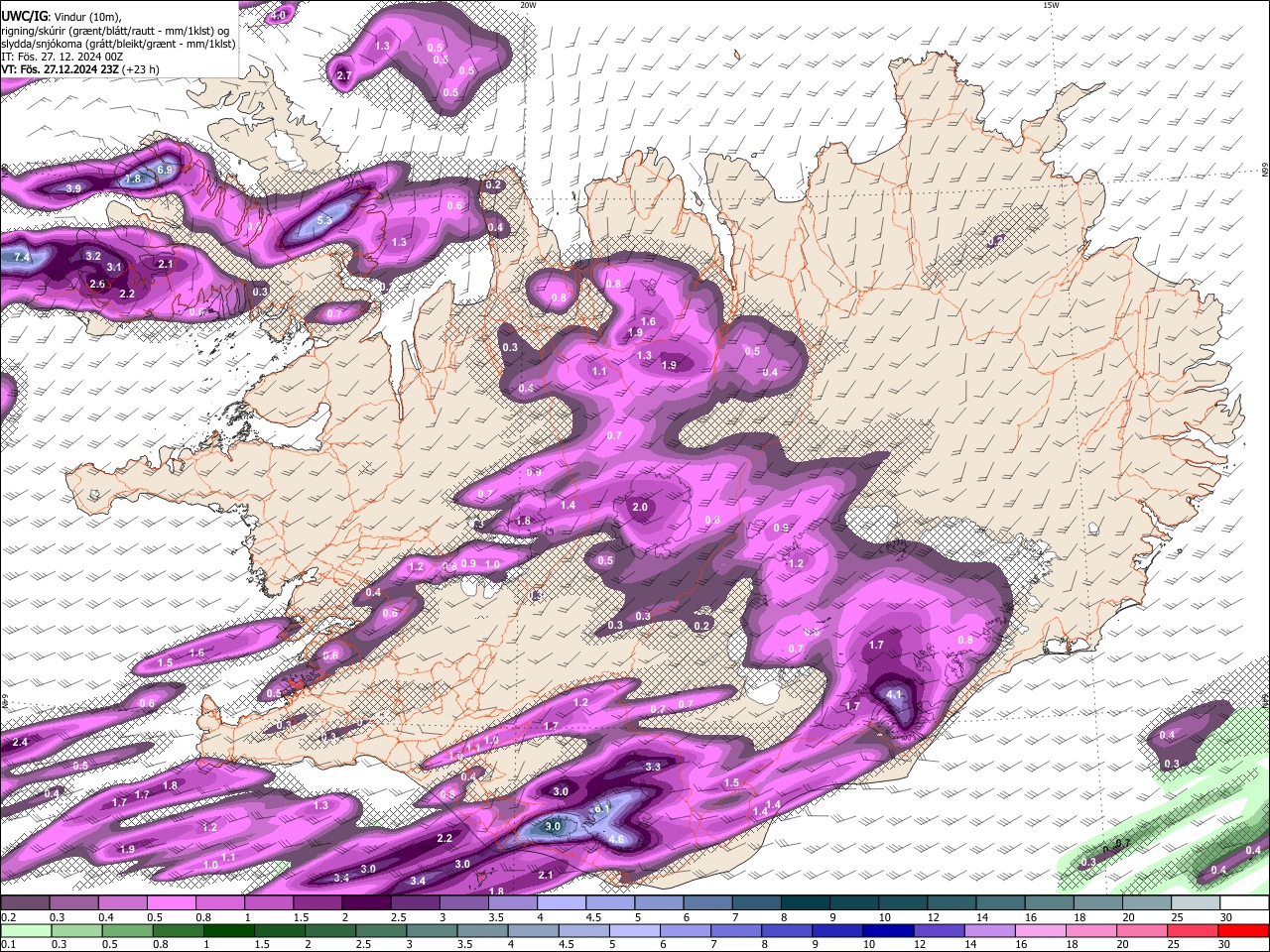This screenshot has width=1270, height=952.
Task: Click the 'slydda/snjókoma (grátt/bleikt/grænt' description line
Action: (118, 44)
